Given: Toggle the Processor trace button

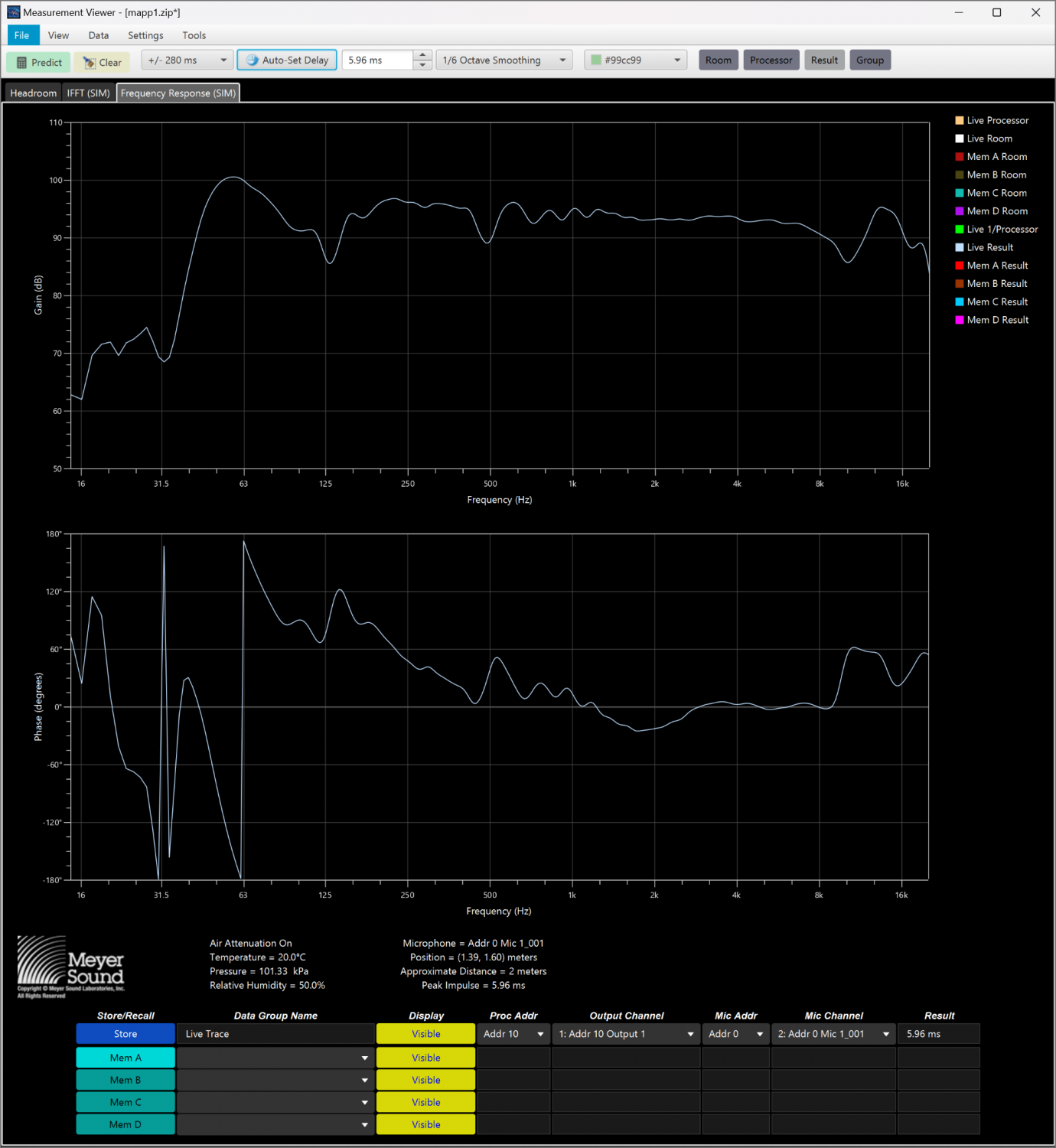Looking at the screenshot, I should [x=771, y=60].
